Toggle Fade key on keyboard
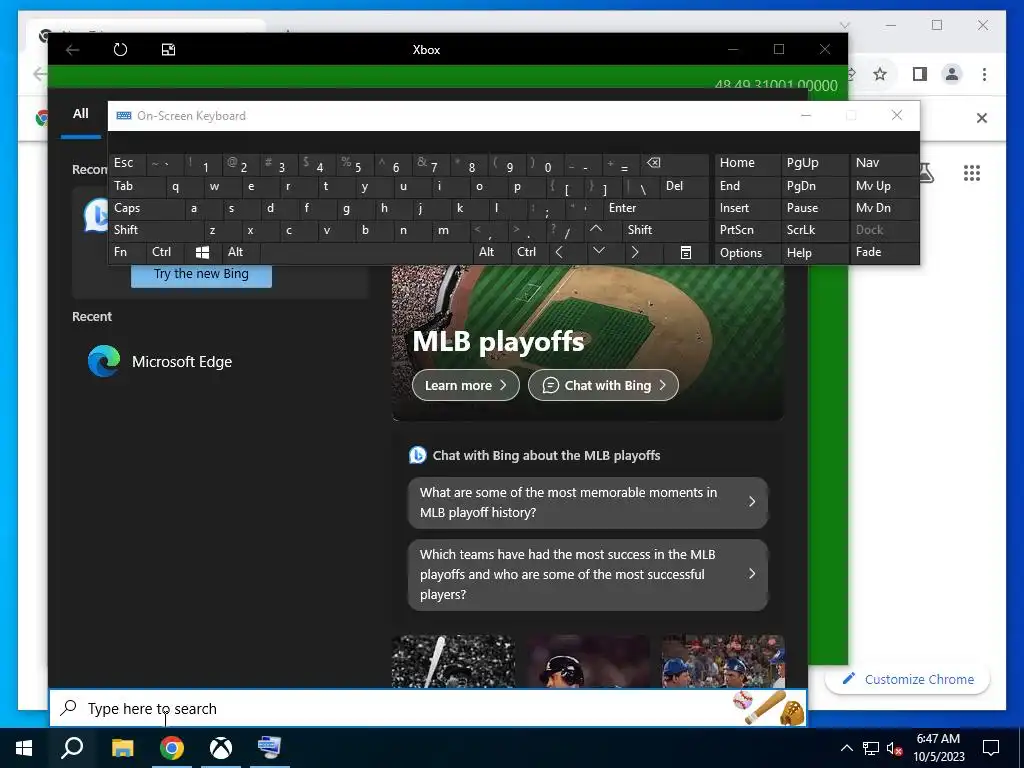Screen dimensions: 1024x768 884,252
